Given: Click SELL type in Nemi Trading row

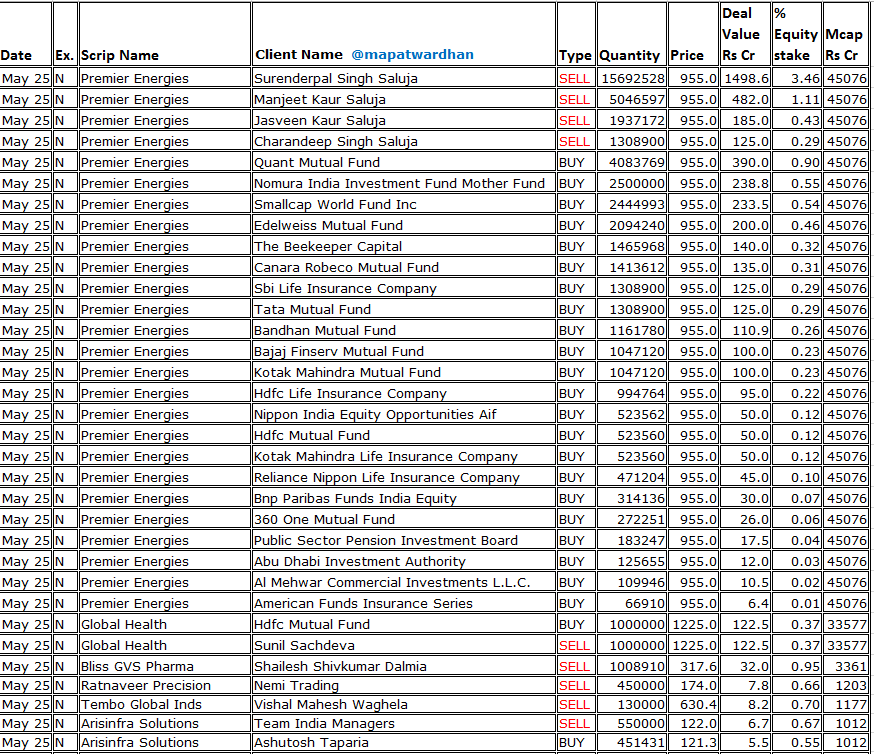Looking at the screenshot, I should [576, 685].
